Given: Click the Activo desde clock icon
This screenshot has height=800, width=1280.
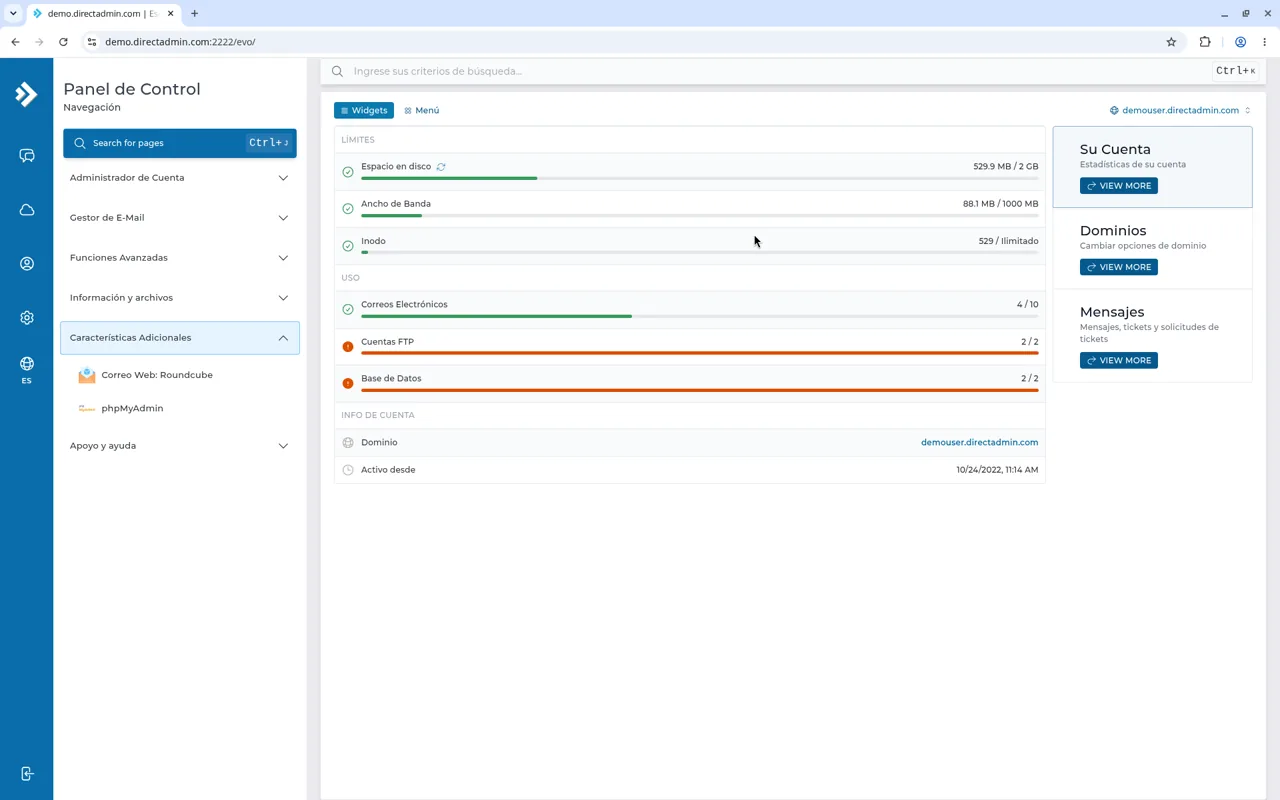Looking at the screenshot, I should (348, 470).
